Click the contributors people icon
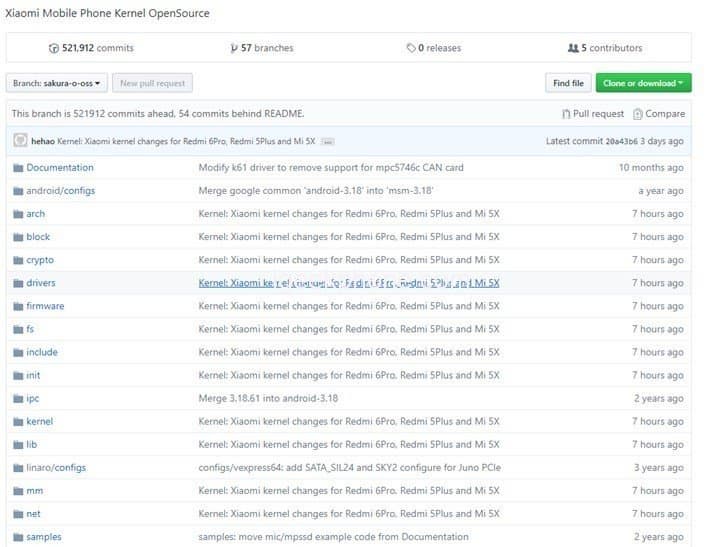Image resolution: width=728 pixels, height=547 pixels. [573, 48]
